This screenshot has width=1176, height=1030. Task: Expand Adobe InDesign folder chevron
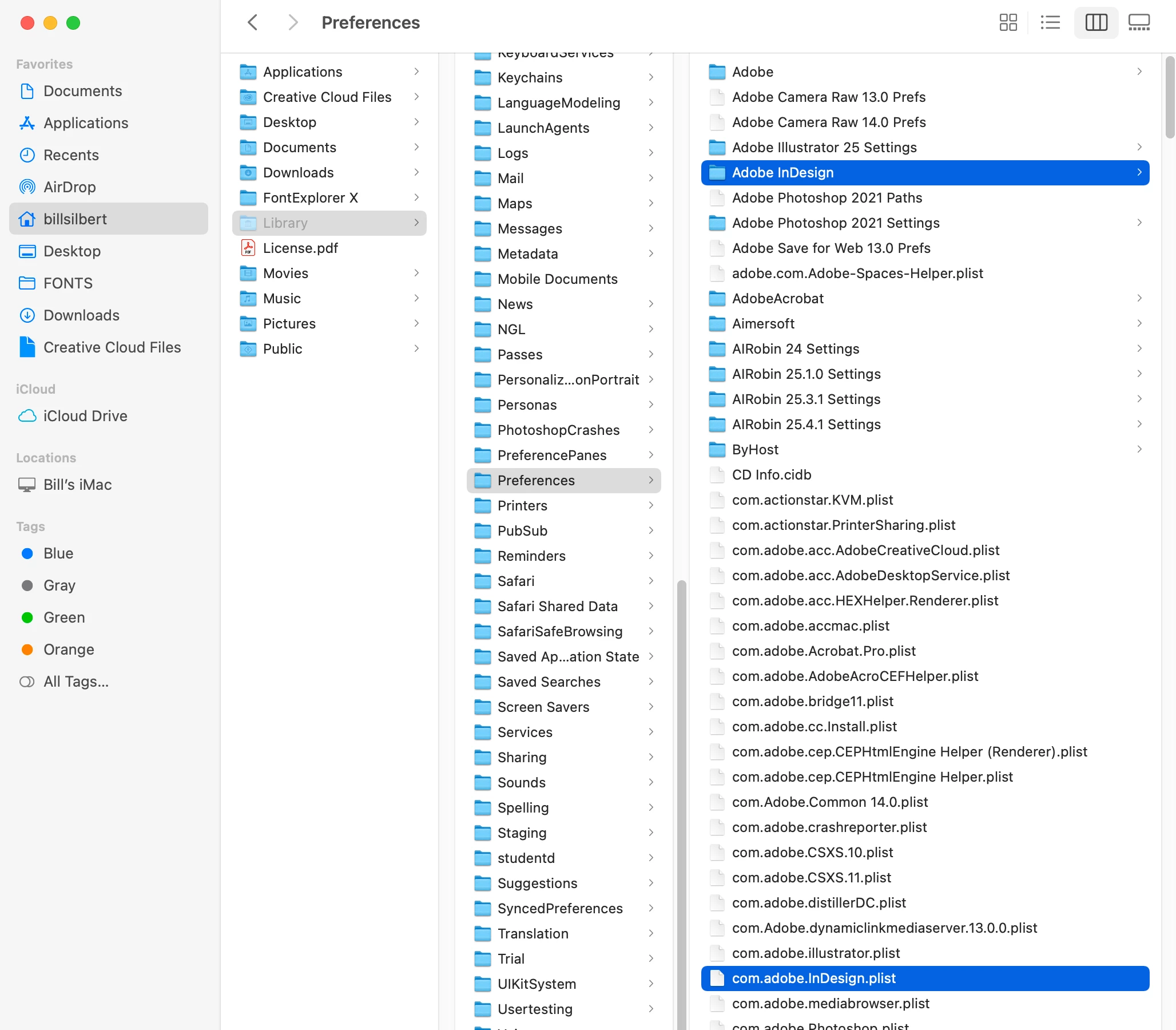click(x=1139, y=172)
